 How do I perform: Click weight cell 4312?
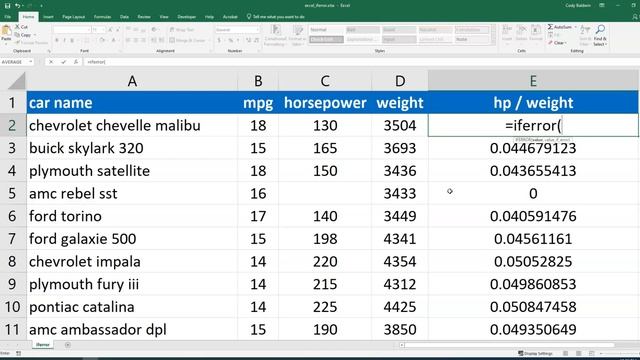[400, 284]
